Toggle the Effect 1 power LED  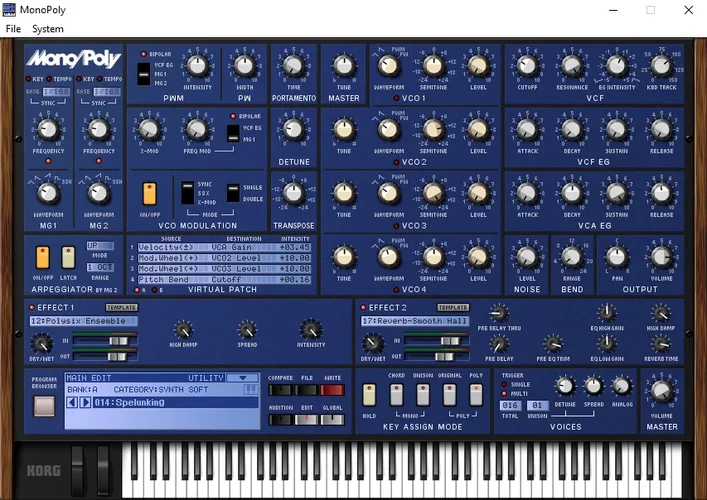tap(32, 308)
